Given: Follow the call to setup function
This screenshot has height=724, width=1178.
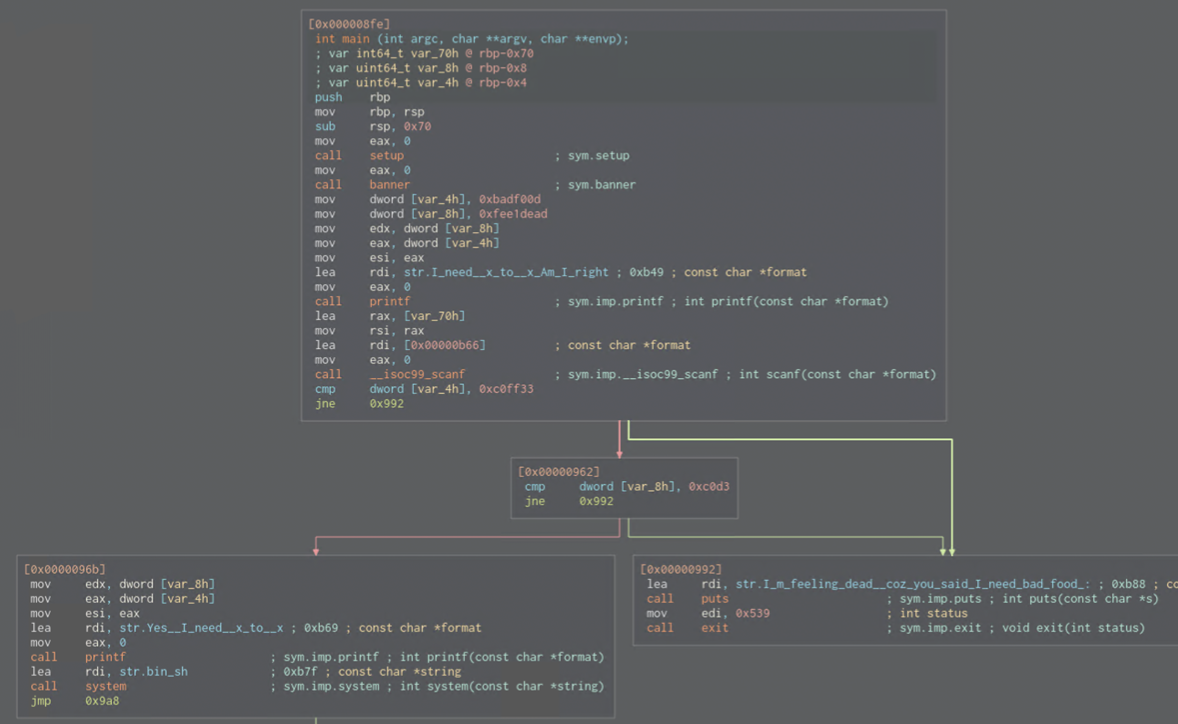Looking at the screenshot, I should [x=386, y=156].
